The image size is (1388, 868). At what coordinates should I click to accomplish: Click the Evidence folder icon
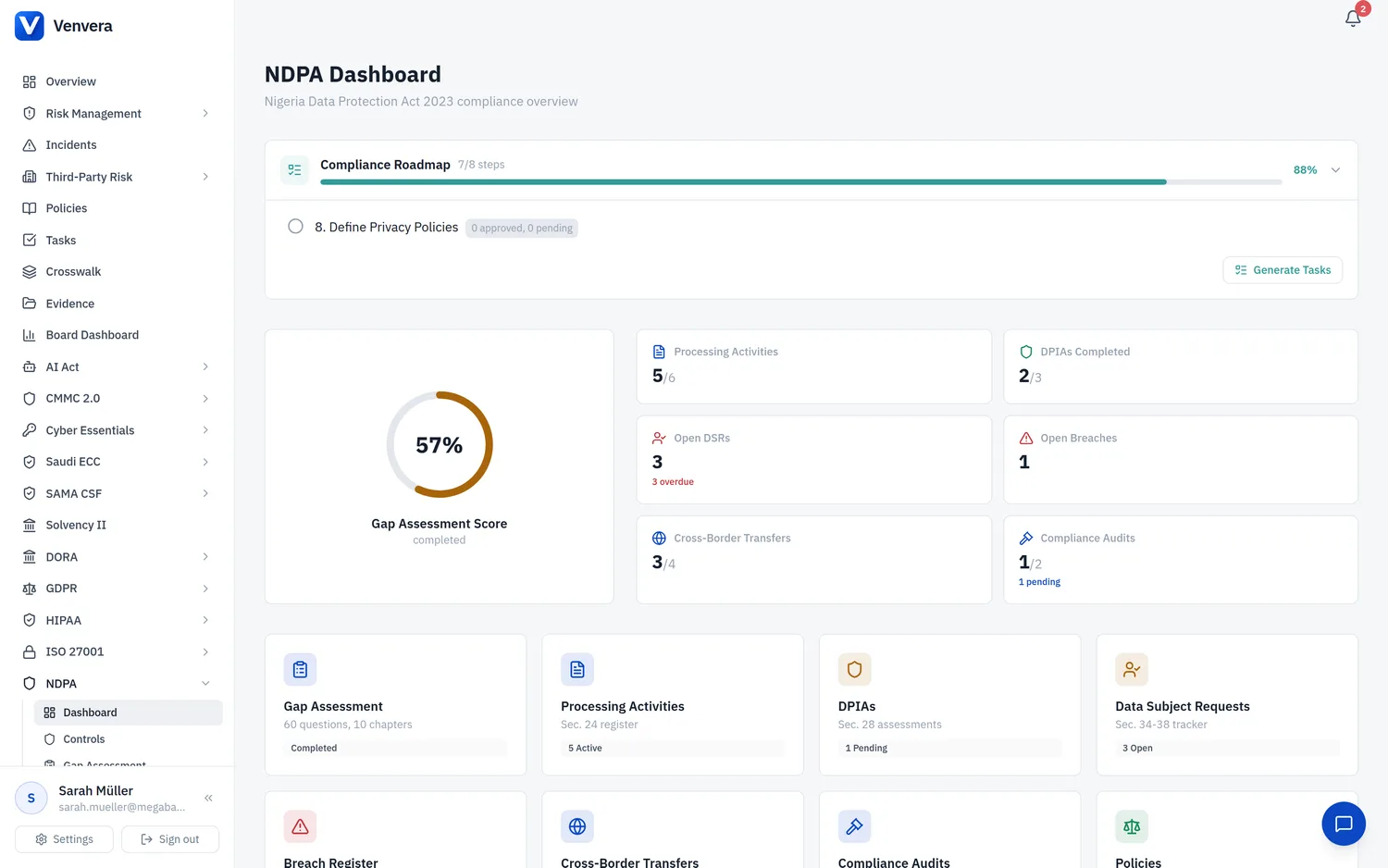pyautogui.click(x=30, y=304)
